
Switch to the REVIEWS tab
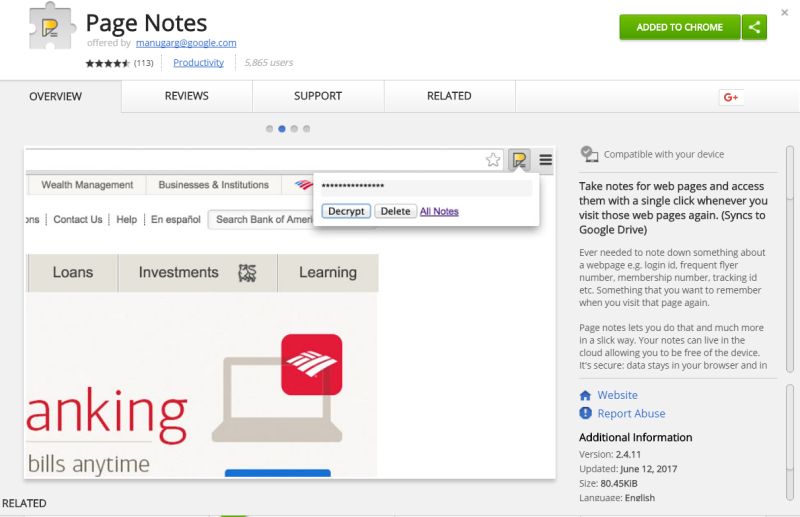point(187,96)
